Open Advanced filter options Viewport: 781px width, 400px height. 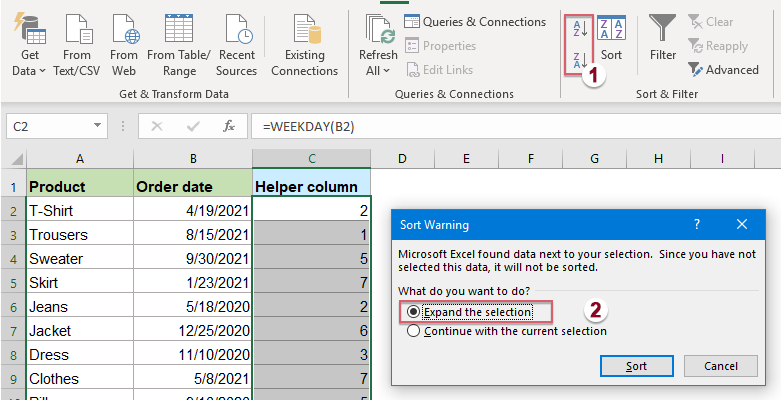(x=722, y=70)
